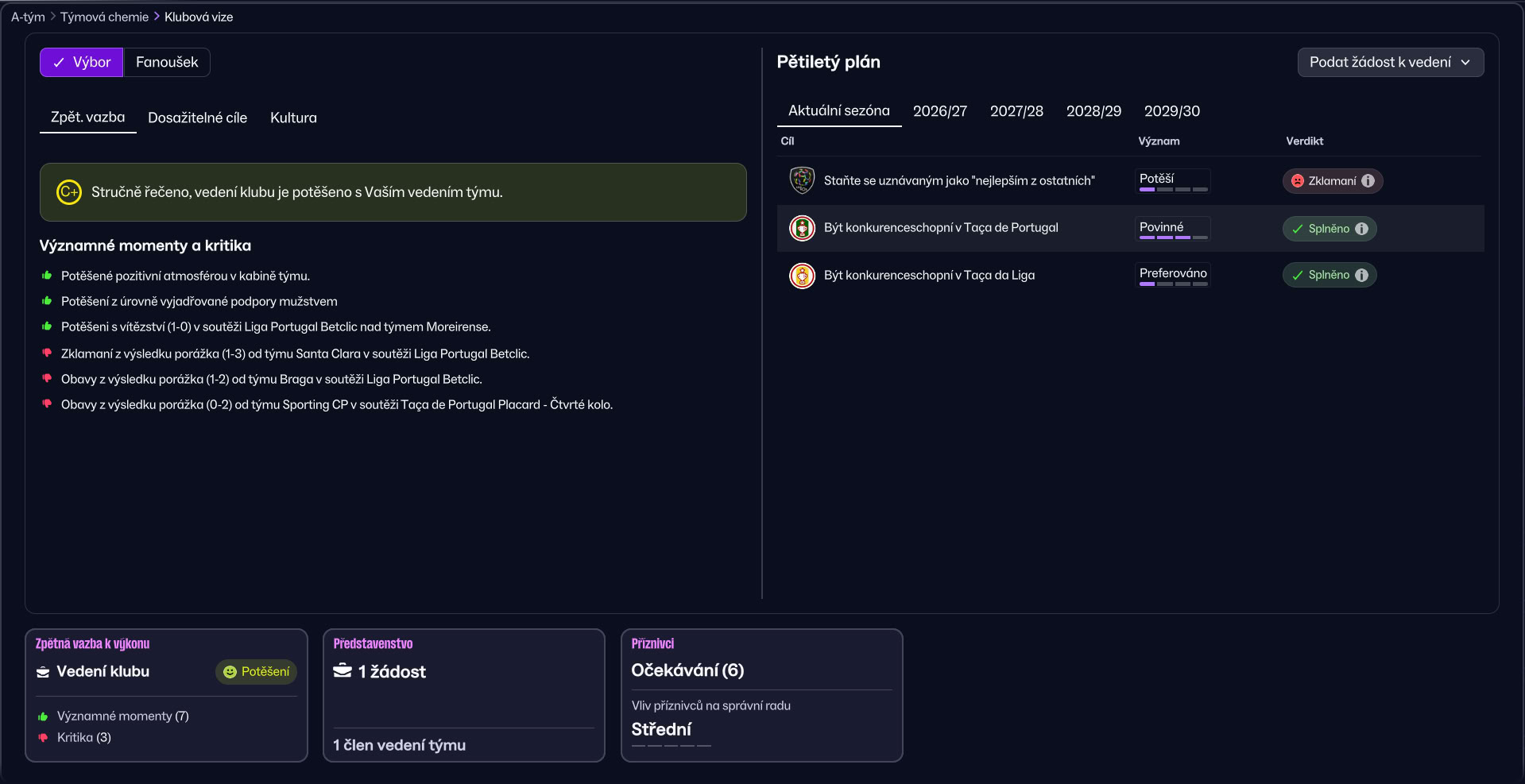Open Podat žádost k vedení dropdown
Image resolution: width=1525 pixels, height=784 pixels.
click(1390, 62)
